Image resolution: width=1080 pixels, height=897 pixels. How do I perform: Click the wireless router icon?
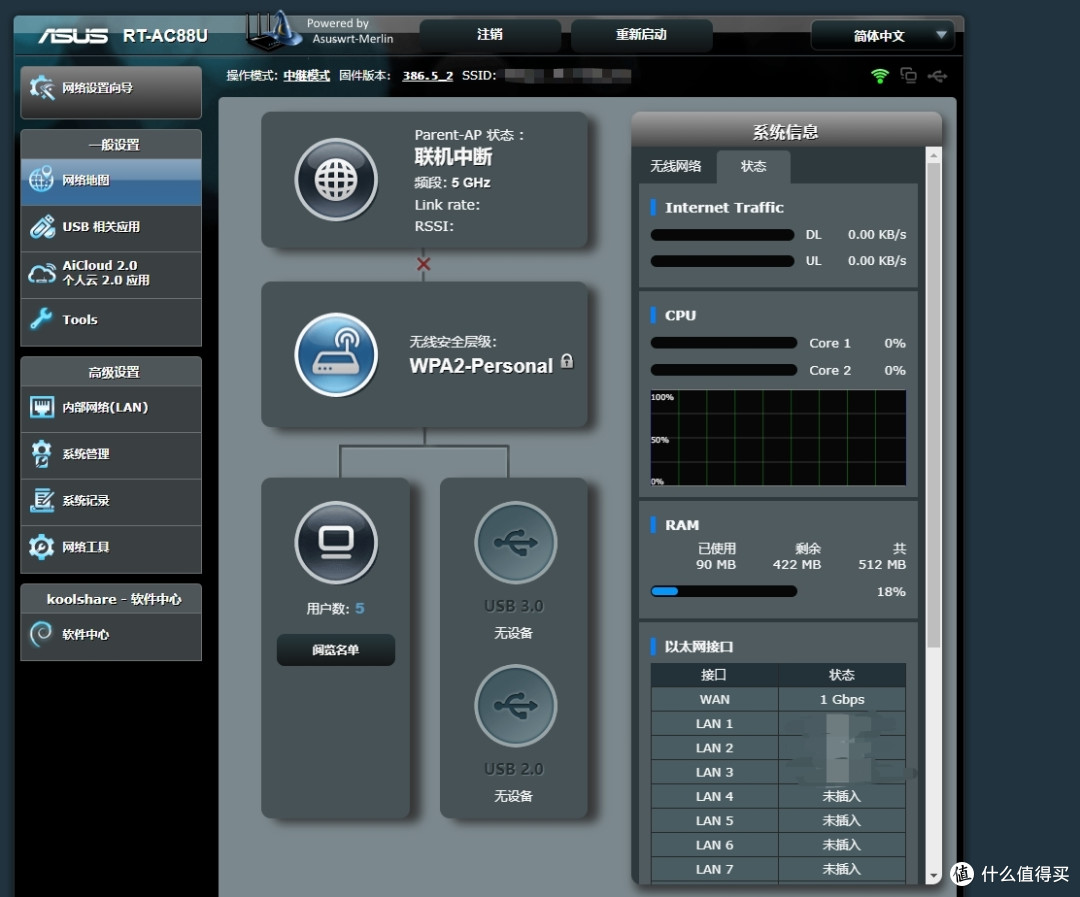click(x=336, y=355)
